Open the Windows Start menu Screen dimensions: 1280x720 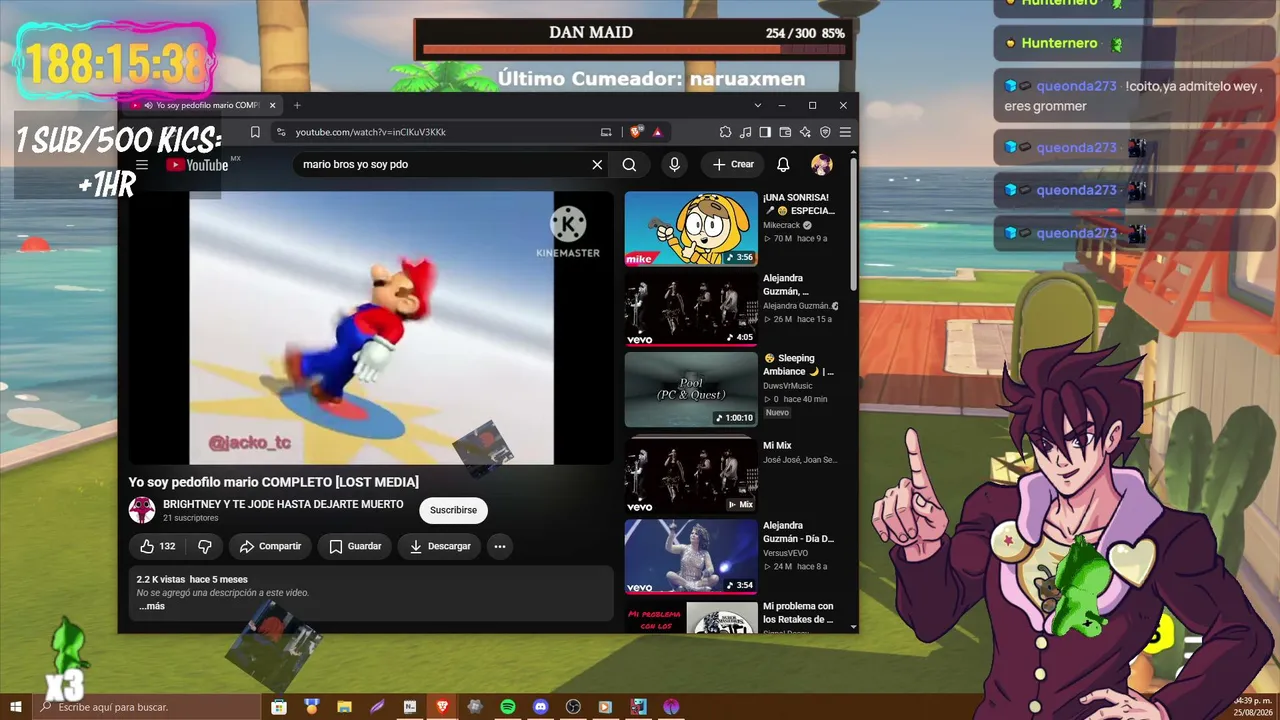pyautogui.click(x=16, y=707)
